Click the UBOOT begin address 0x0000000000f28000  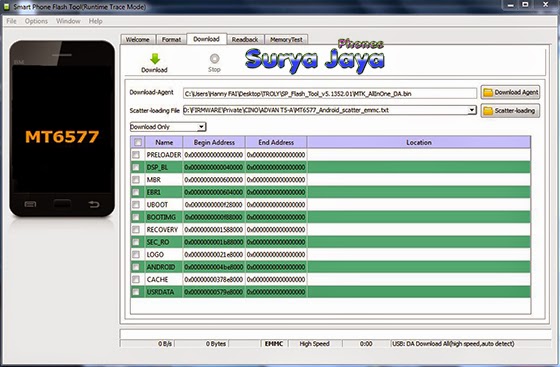tap(214, 205)
